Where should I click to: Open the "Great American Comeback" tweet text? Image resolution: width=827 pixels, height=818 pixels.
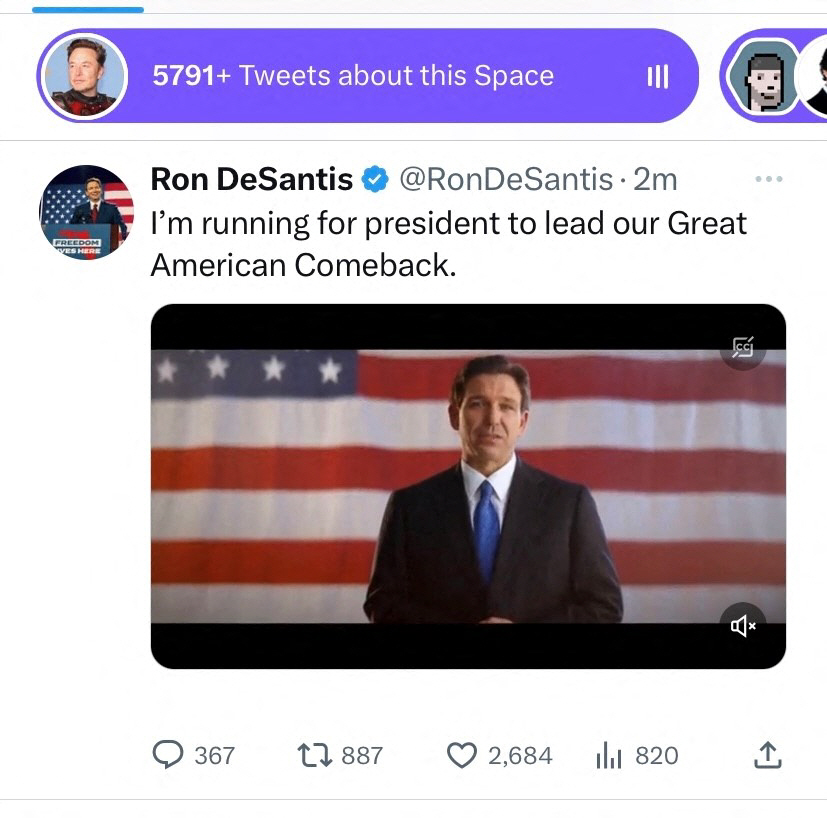tap(448, 243)
